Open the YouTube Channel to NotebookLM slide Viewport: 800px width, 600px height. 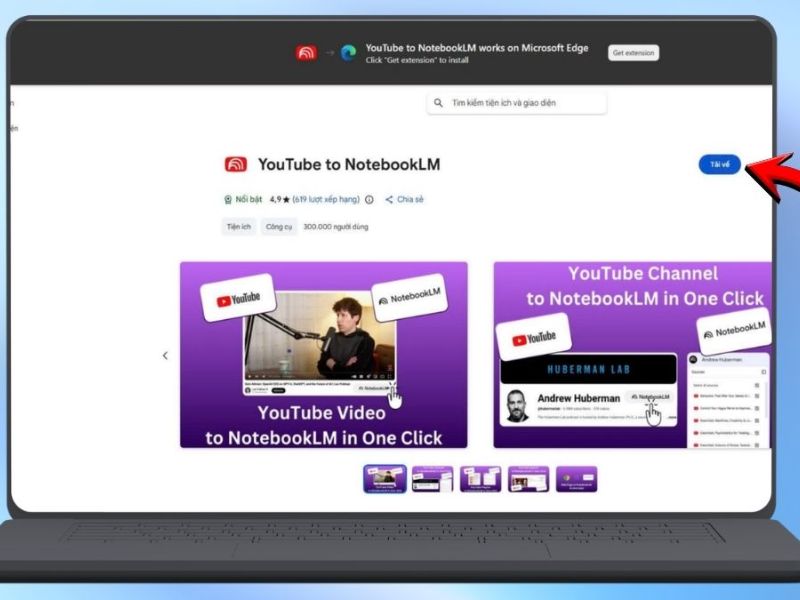[x=632, y=355]
